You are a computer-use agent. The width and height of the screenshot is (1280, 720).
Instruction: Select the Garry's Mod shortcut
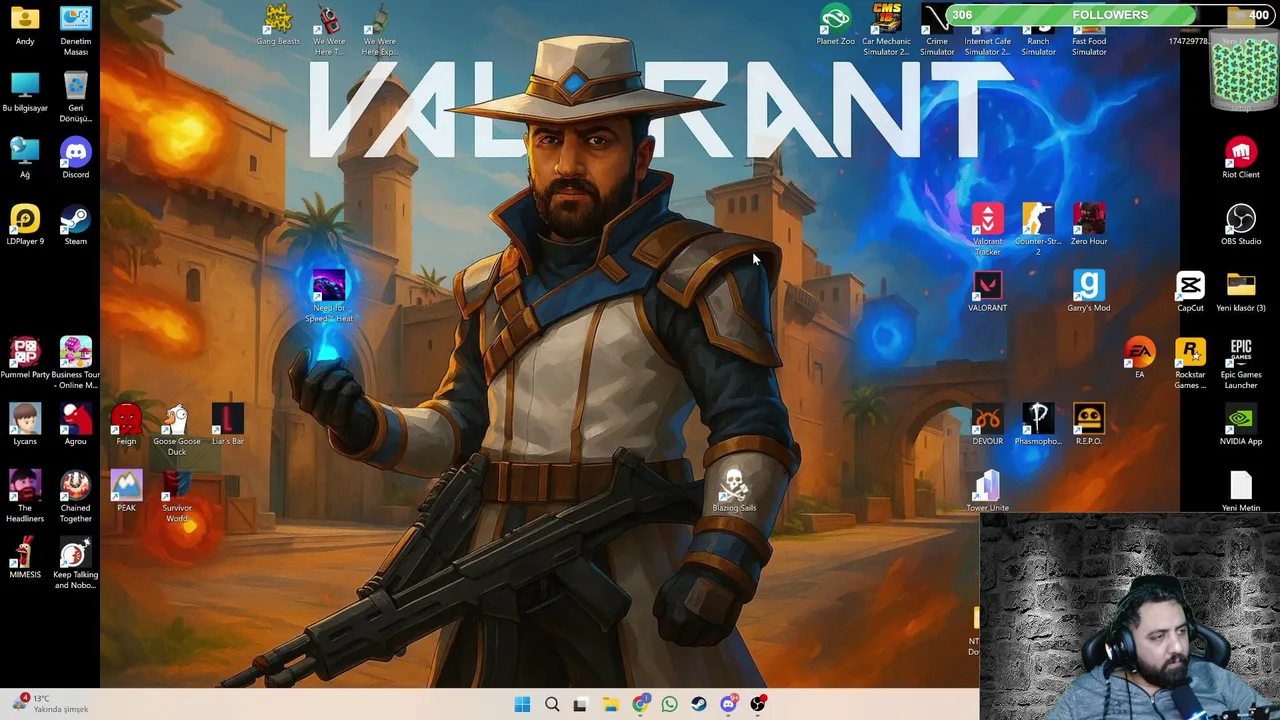[x=1089, y=293]
